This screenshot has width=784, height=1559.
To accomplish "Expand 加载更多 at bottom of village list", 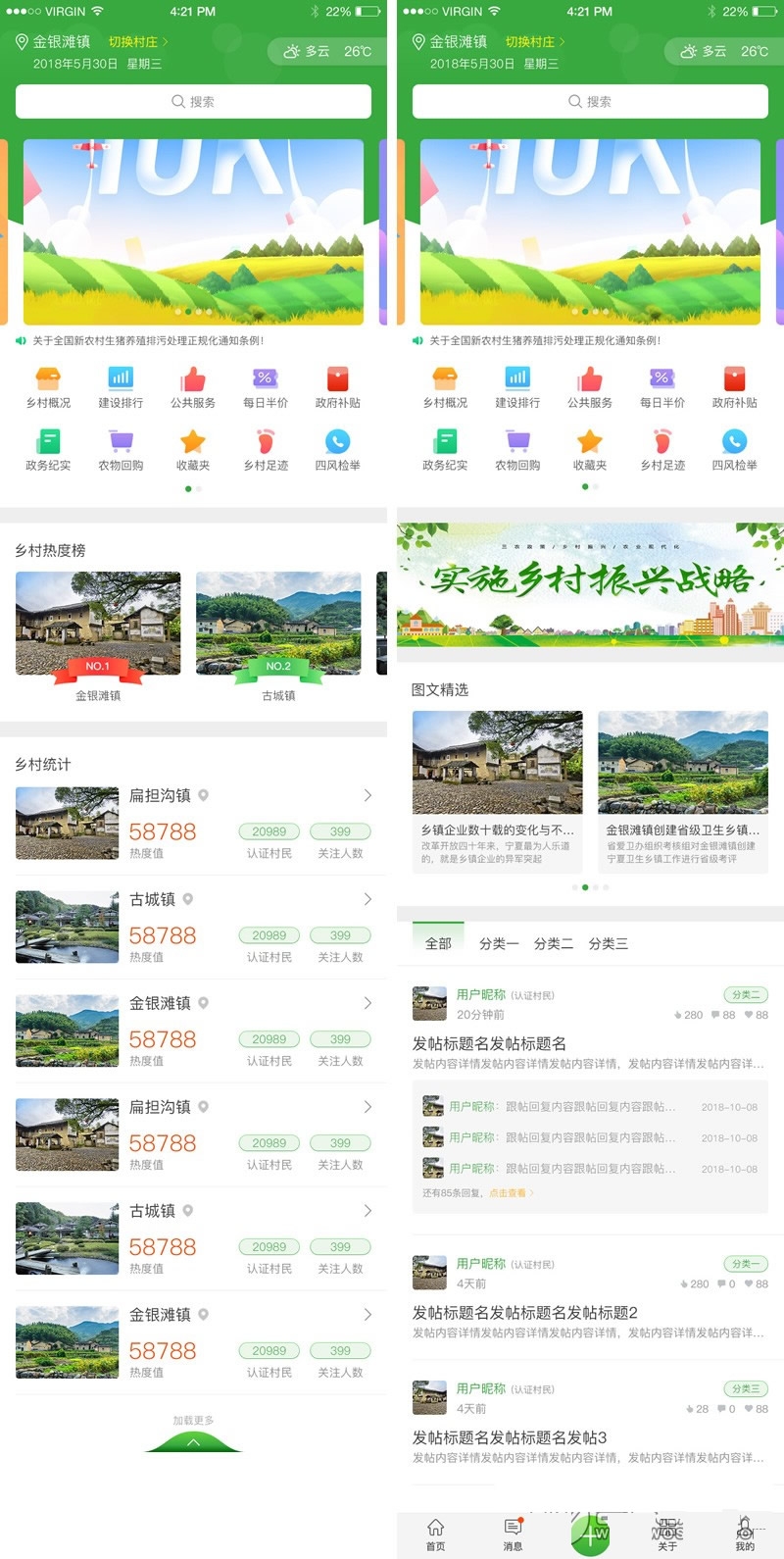I will click(193, 1433).
